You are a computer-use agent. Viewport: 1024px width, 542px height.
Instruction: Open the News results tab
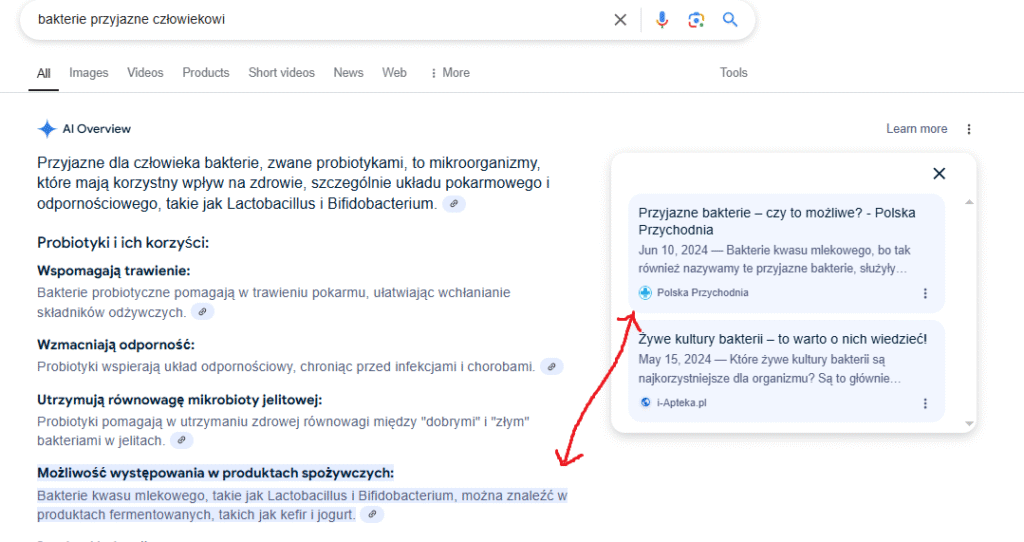(x=348, y=73)
